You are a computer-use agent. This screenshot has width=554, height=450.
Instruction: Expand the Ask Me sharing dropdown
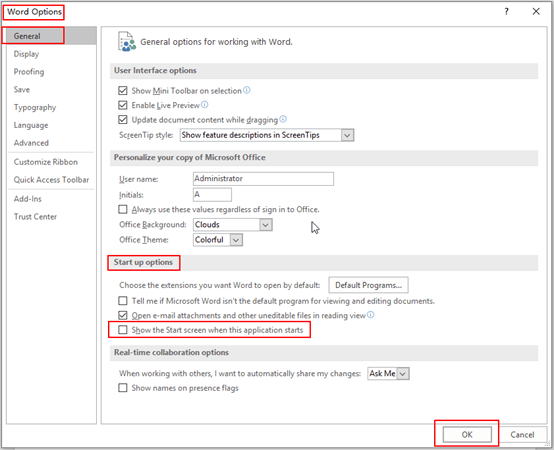(x=388, y=373)
